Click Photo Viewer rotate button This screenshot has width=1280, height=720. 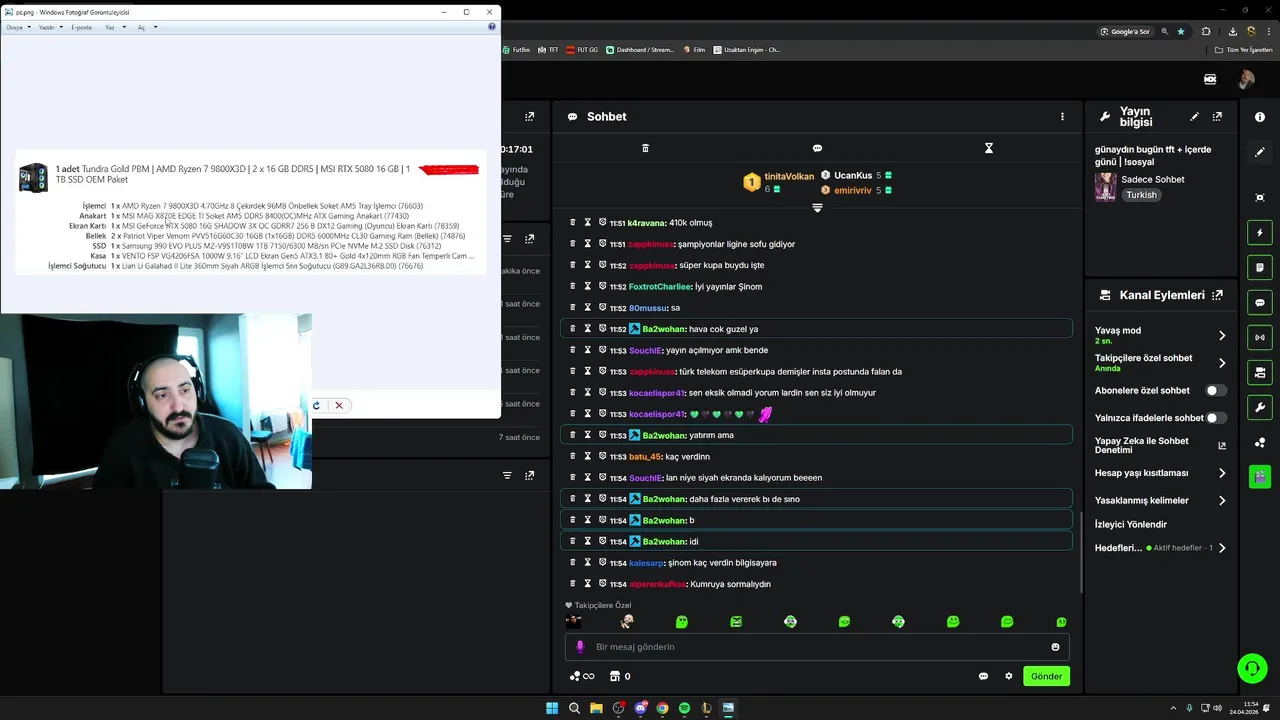tap(316, 405)
